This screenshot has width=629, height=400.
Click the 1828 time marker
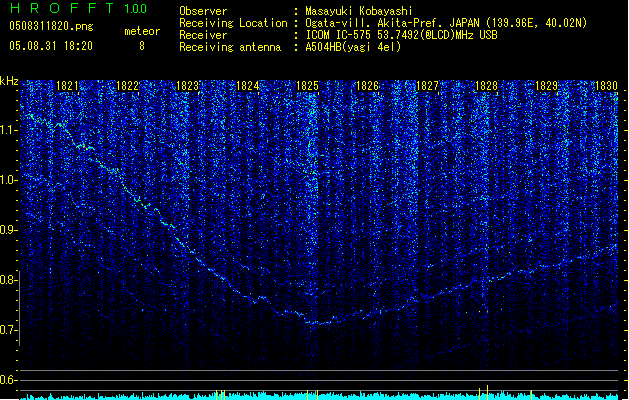coord(486,87)
